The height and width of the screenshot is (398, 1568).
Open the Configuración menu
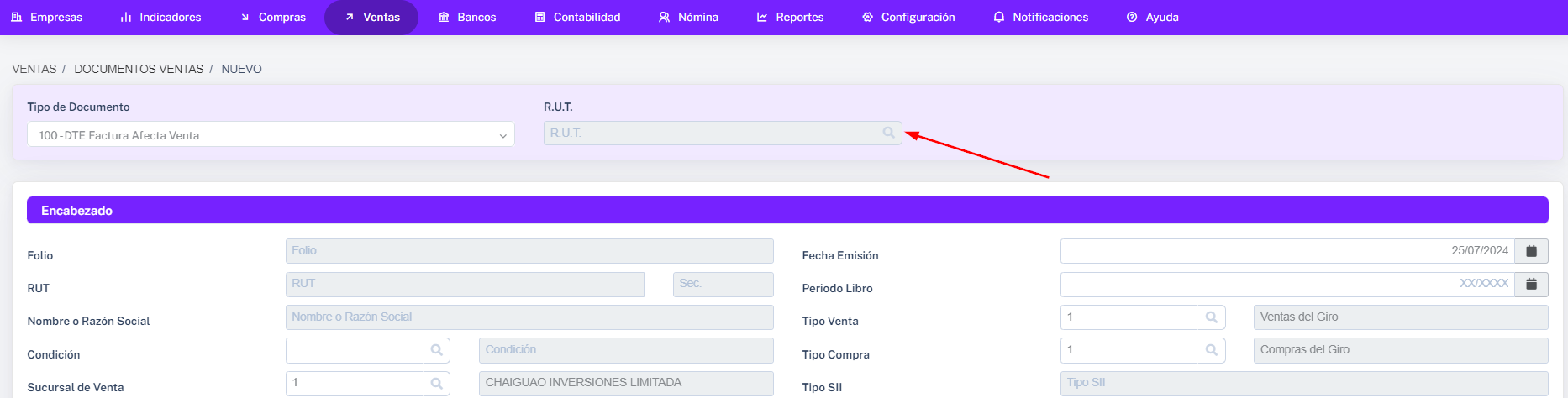(x=908, y=17)
